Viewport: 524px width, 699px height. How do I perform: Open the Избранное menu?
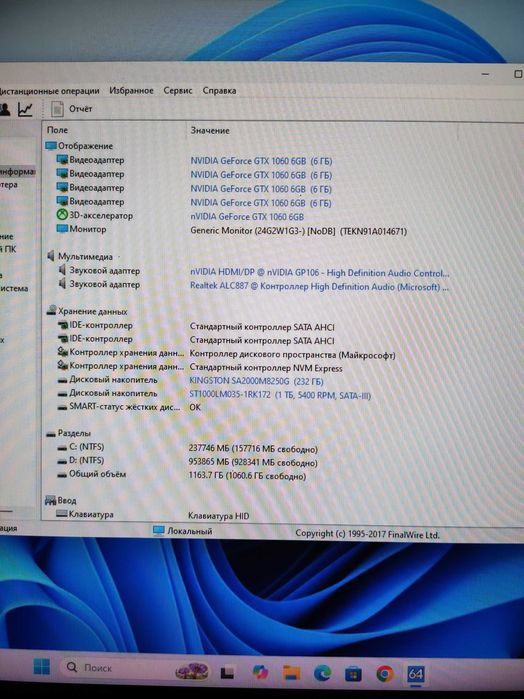pos(131,90)
